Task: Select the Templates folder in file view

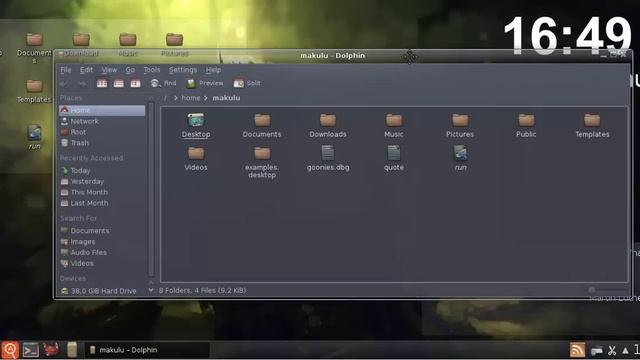Action: 592,126
